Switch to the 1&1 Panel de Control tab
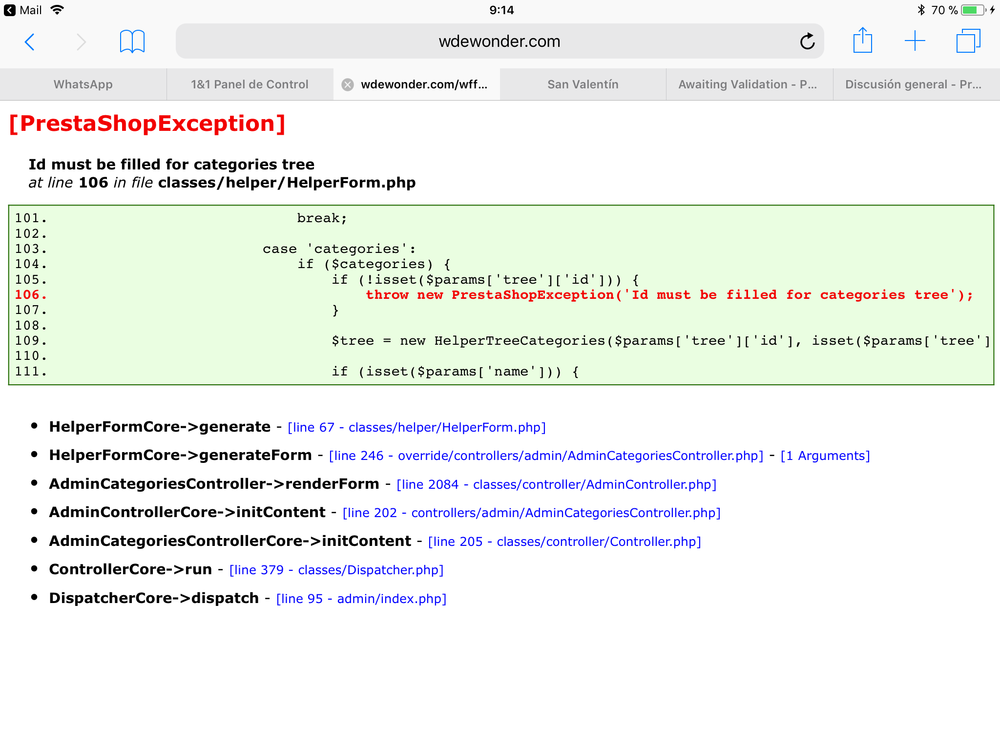 249,84
